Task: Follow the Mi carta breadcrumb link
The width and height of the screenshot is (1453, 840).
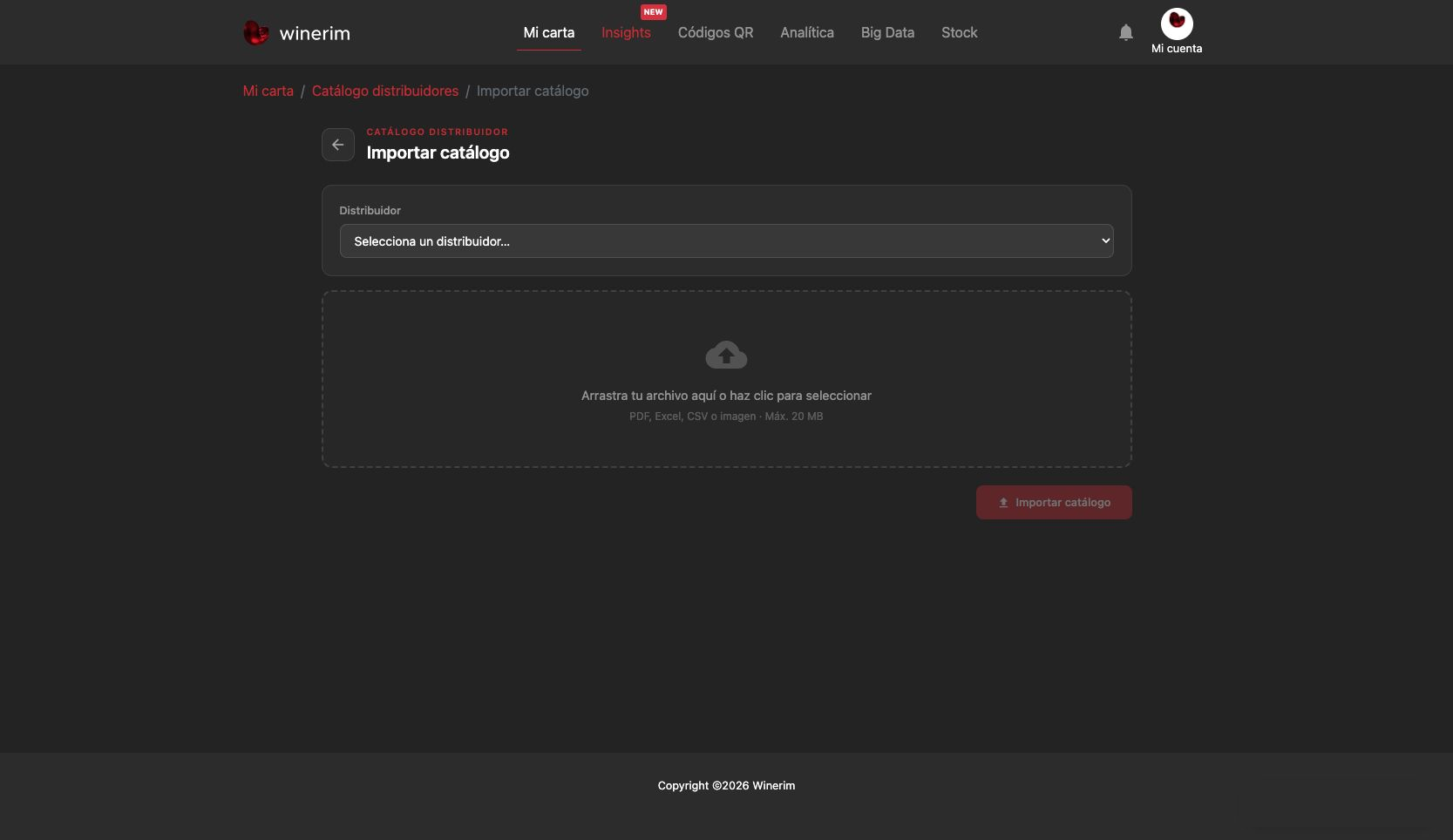Action: (x=268, y=91)
